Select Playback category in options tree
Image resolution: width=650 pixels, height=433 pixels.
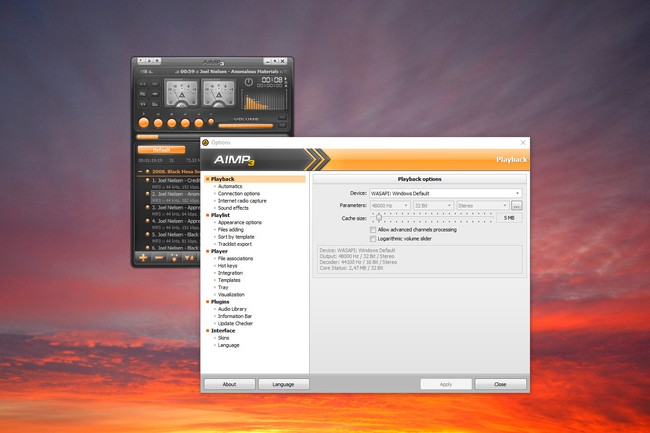[x=223, y=179]
